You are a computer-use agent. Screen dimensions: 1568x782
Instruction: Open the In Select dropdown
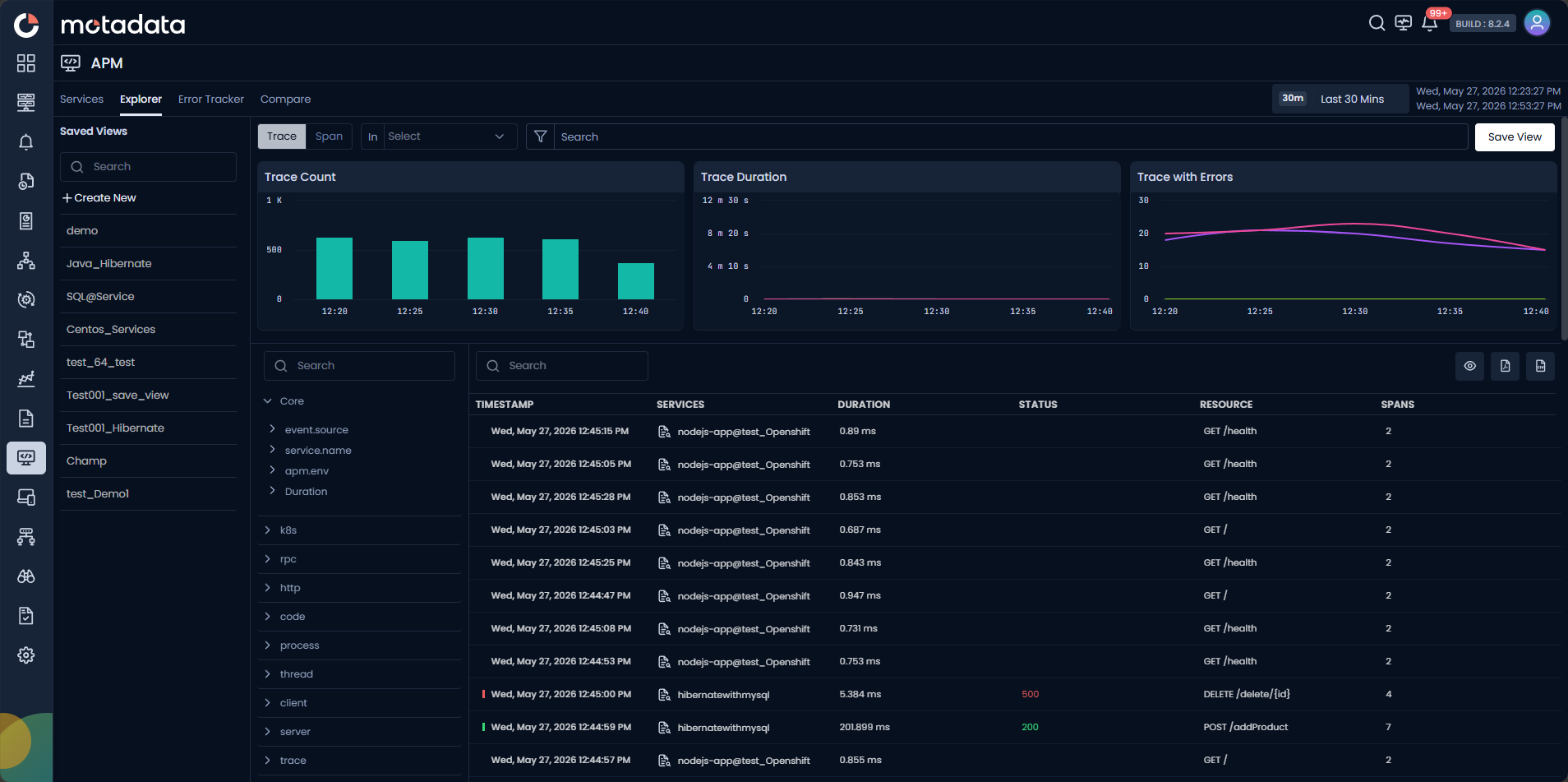point(439,137)
